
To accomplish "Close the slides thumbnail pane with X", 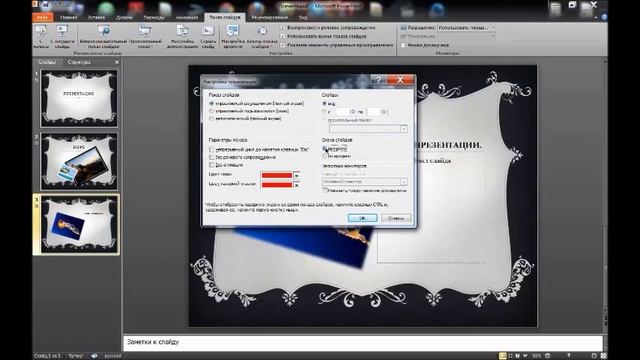I will 117,62.
